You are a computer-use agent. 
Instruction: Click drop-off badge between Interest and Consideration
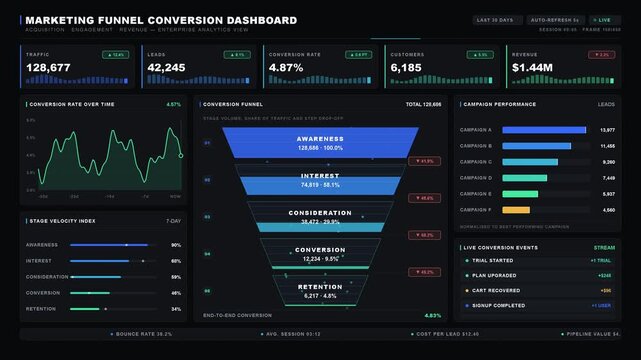[x=424, y=198]
